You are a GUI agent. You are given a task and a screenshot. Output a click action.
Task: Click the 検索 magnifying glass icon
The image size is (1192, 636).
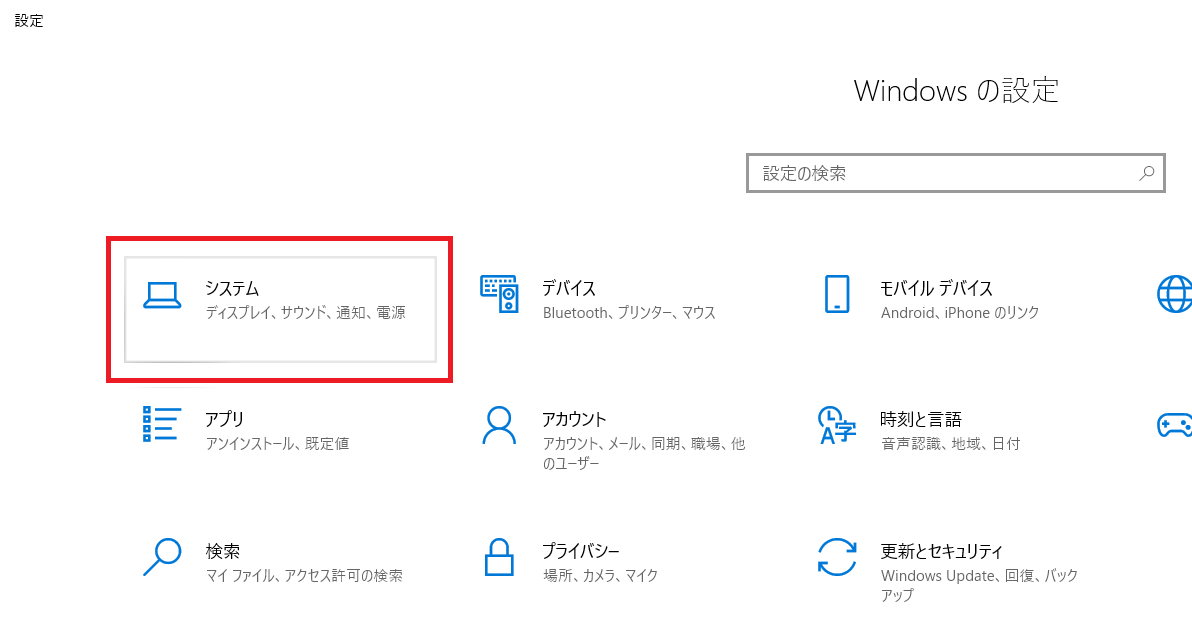tap(162, 558)
